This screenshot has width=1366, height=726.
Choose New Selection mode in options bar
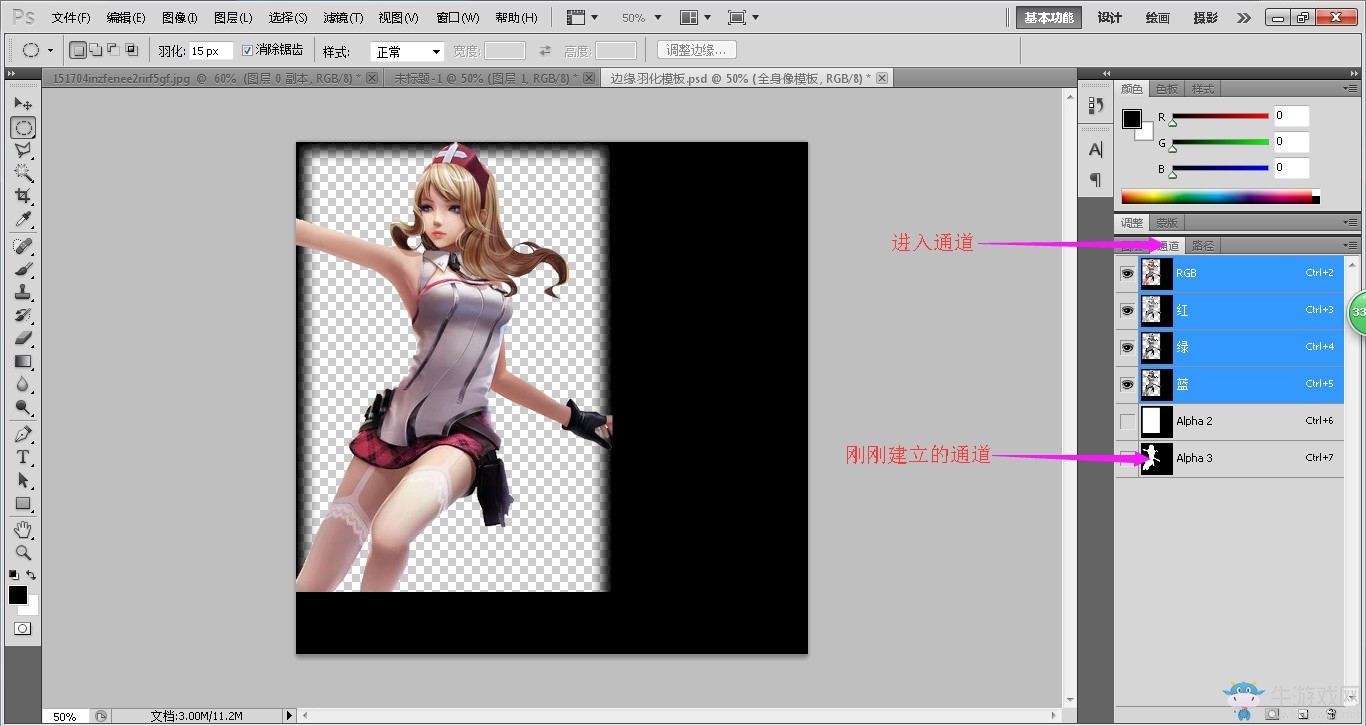coord(79,50)
